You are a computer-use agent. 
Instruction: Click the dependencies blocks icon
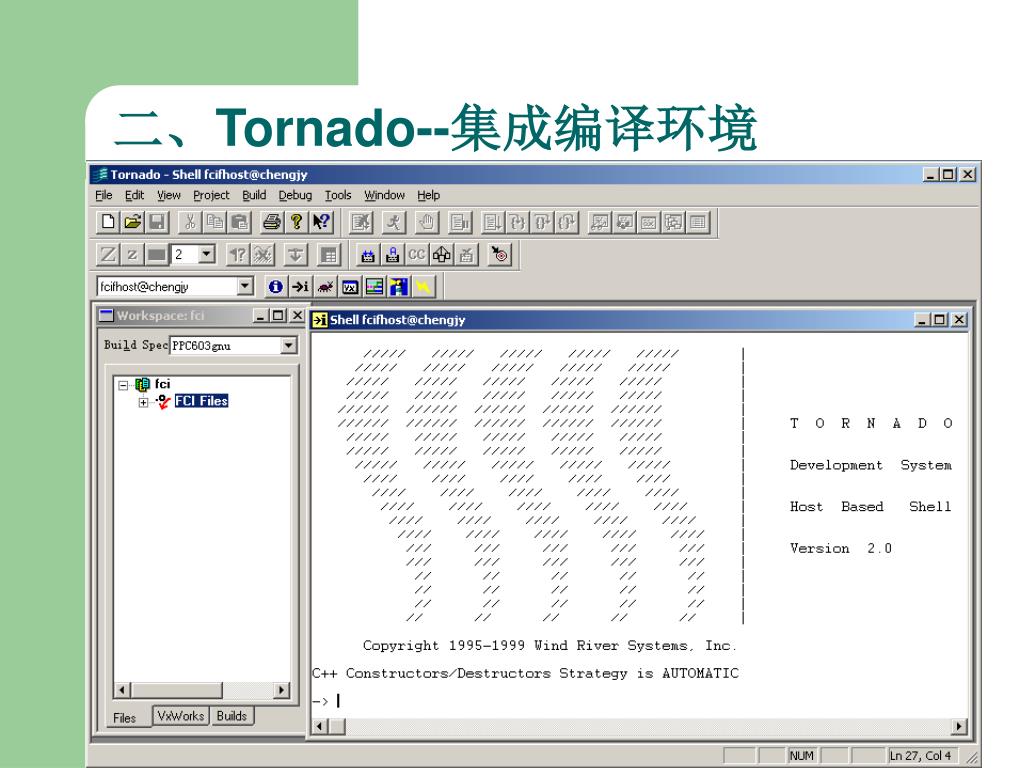tap(441, 255)
